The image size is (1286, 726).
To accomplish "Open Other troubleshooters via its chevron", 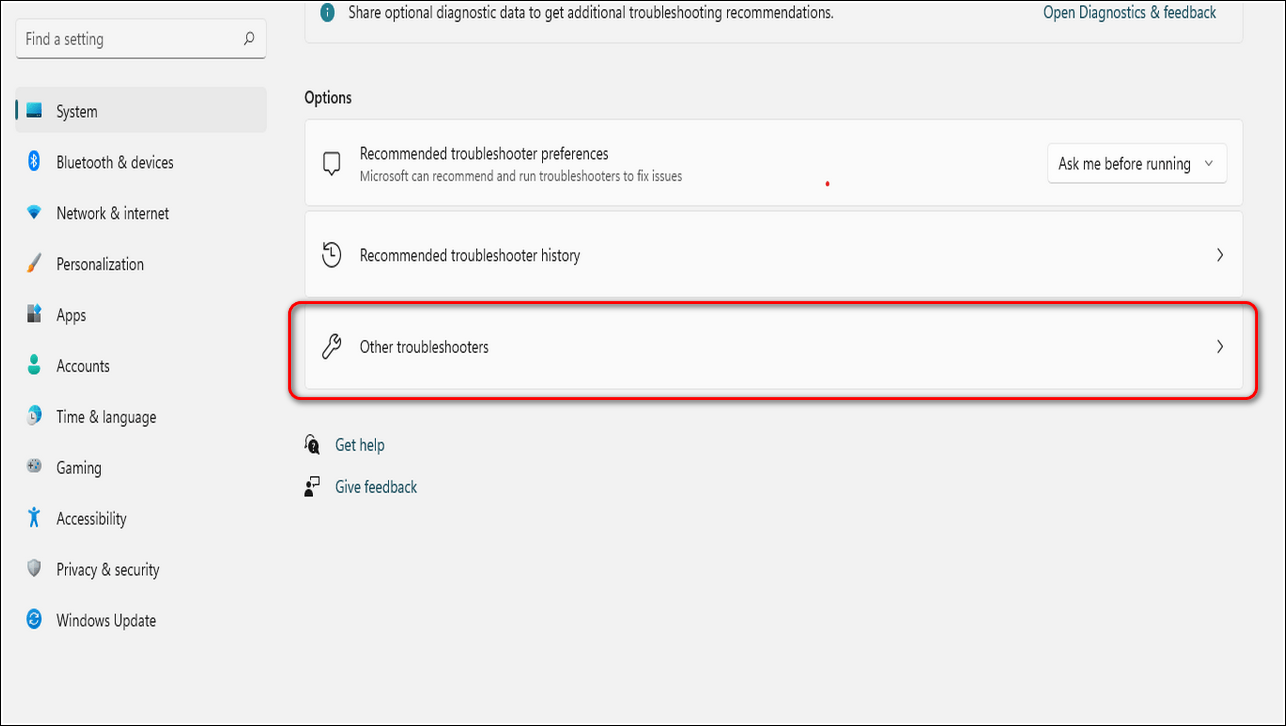I will pos(1219,347).
